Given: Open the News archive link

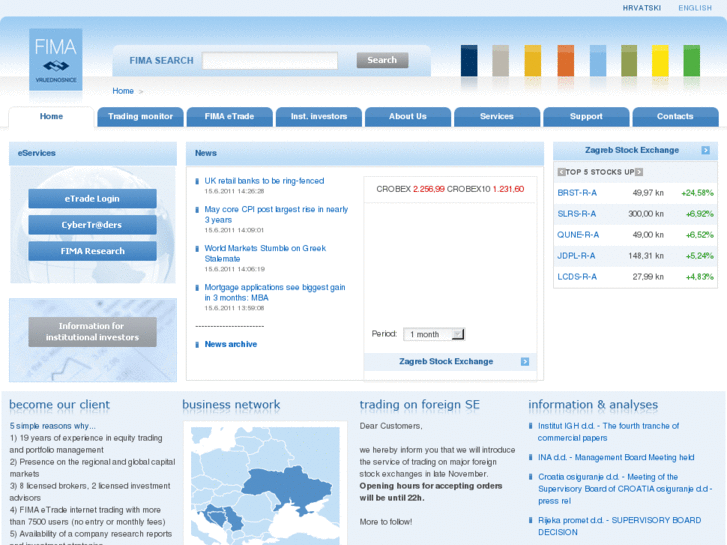Looking at the screenshot, I should point(231,344).
